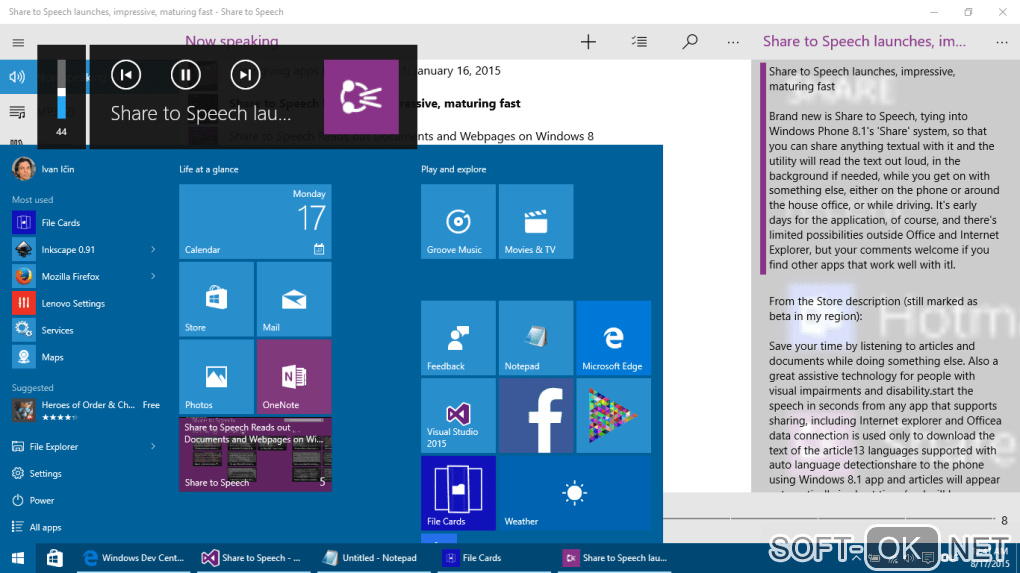Open the hamburger menu in Share to Speech
Screen dimensions: 1020x573
tap(18, 43)
